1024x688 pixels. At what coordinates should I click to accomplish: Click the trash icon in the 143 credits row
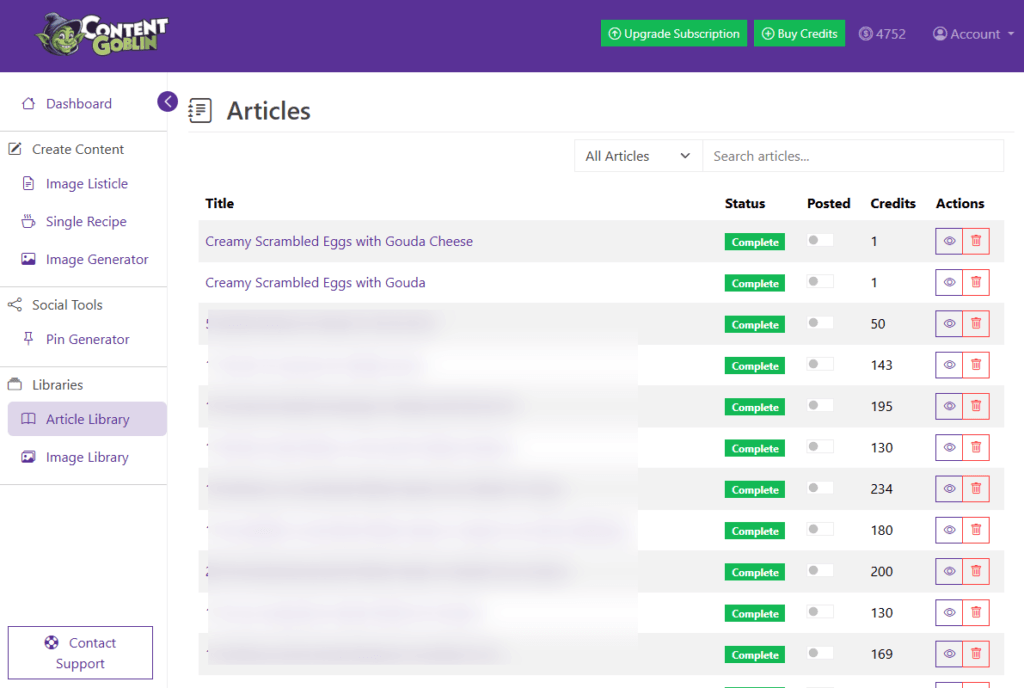976,365
